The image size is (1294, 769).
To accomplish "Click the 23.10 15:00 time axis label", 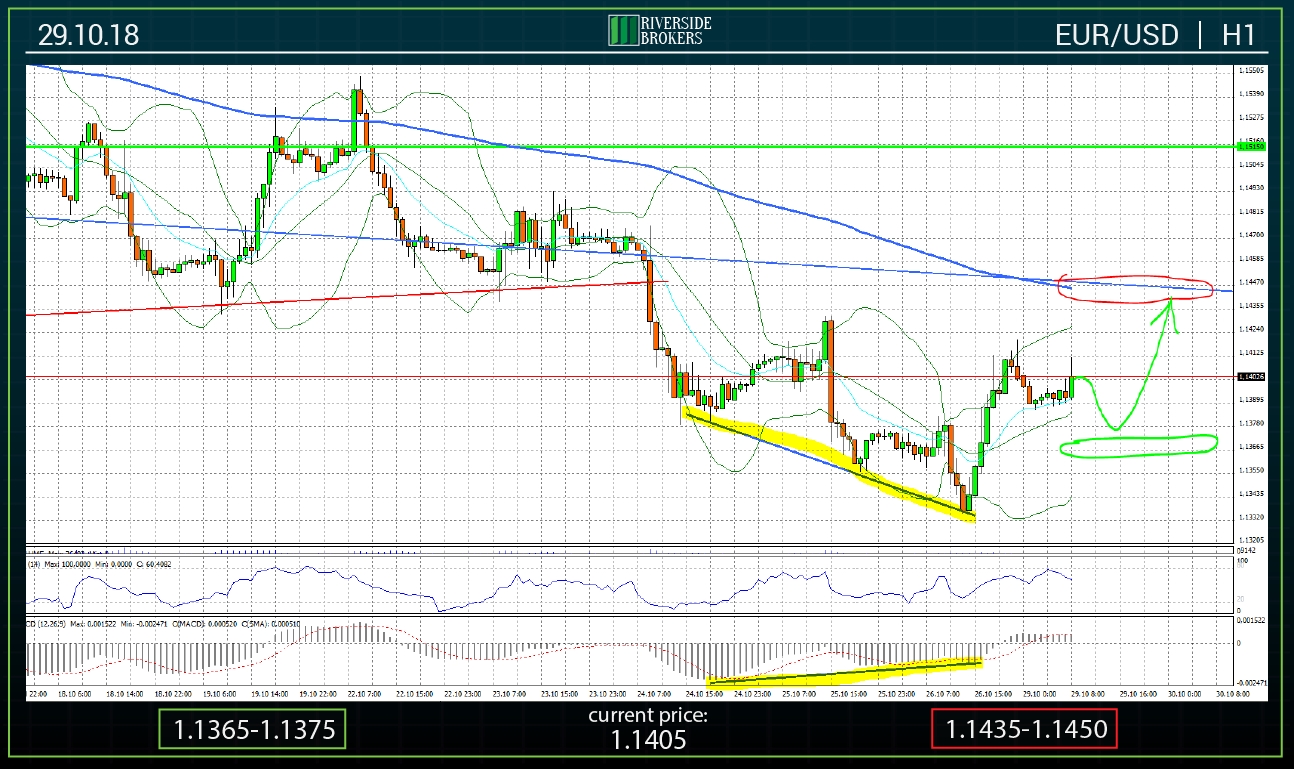I will point(560,693).
